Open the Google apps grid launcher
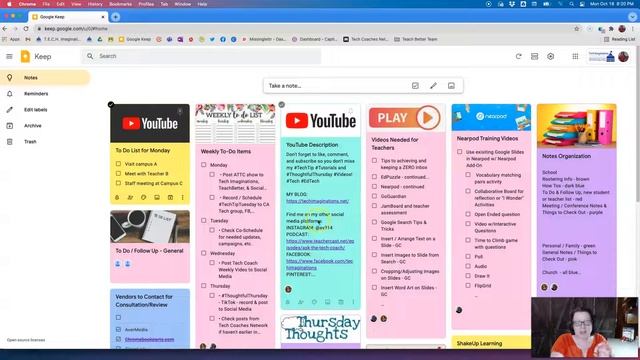Screen dimensions: 640x360 click(575, 56)
